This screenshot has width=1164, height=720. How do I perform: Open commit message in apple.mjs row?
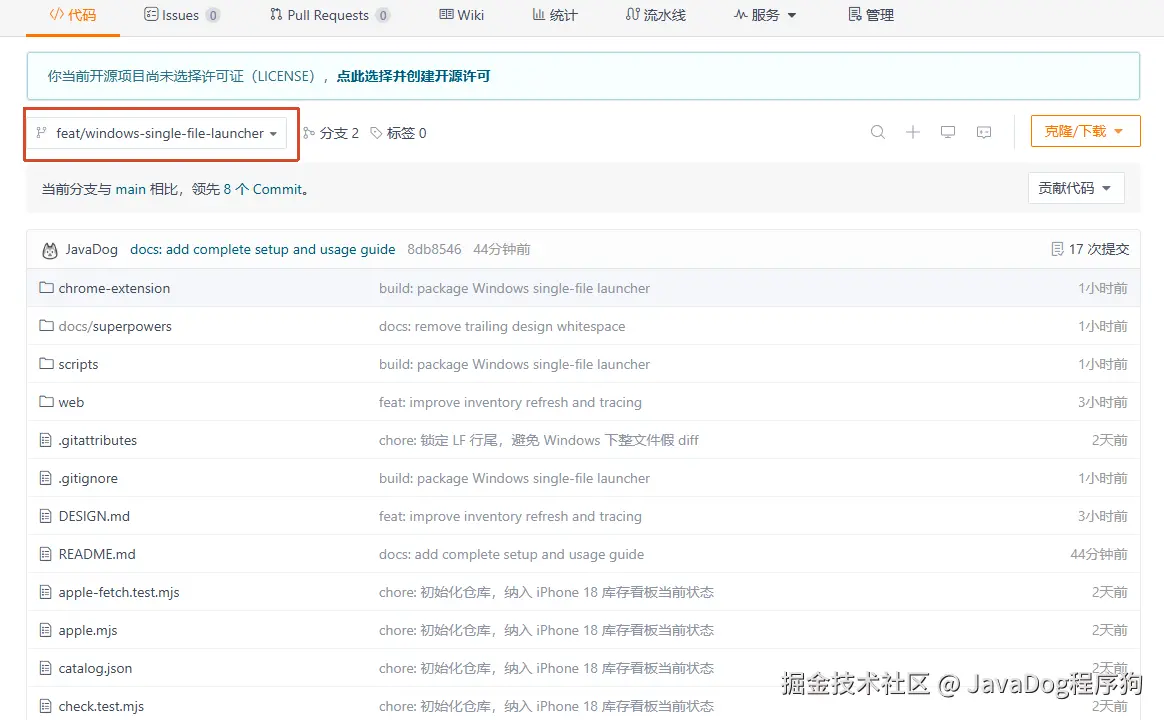pos(546,630)
